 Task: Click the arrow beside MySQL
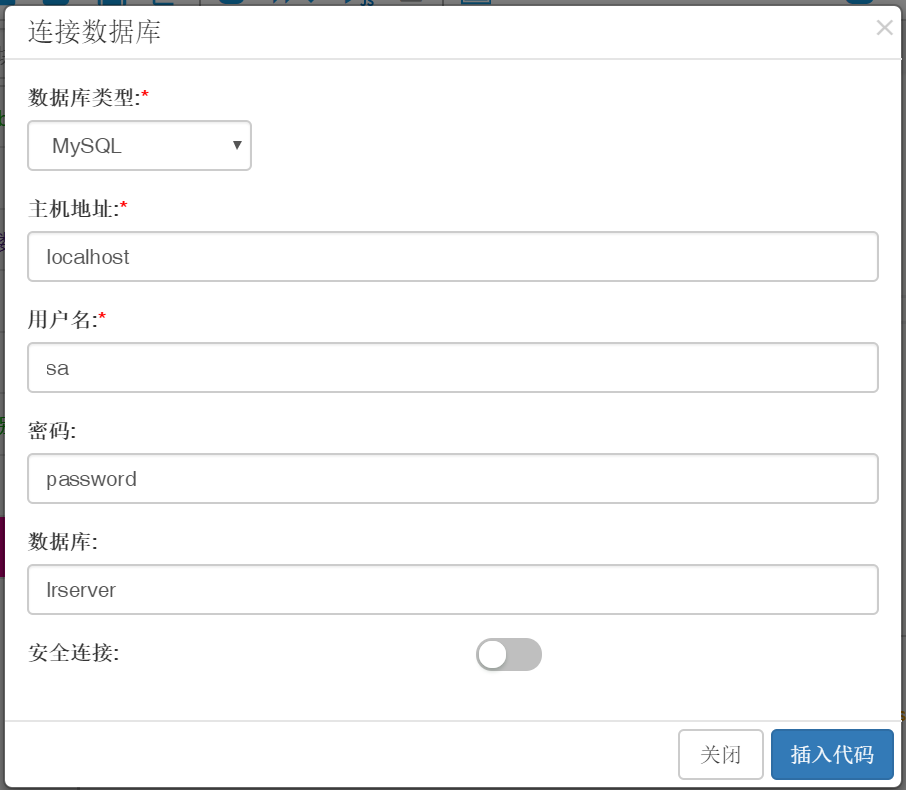point(237,146)
